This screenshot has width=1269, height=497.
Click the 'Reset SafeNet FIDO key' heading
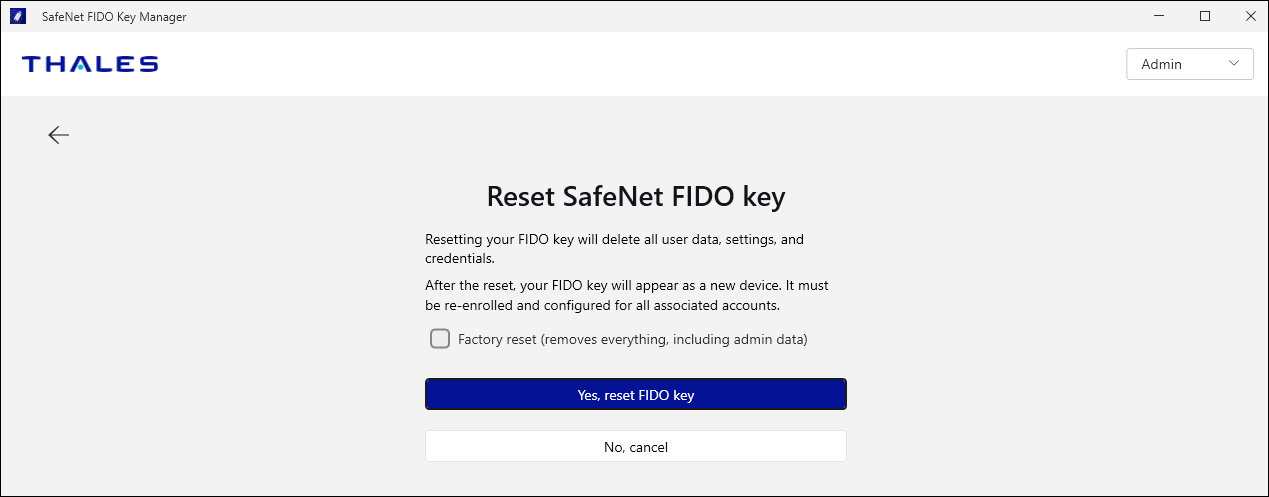635,197
